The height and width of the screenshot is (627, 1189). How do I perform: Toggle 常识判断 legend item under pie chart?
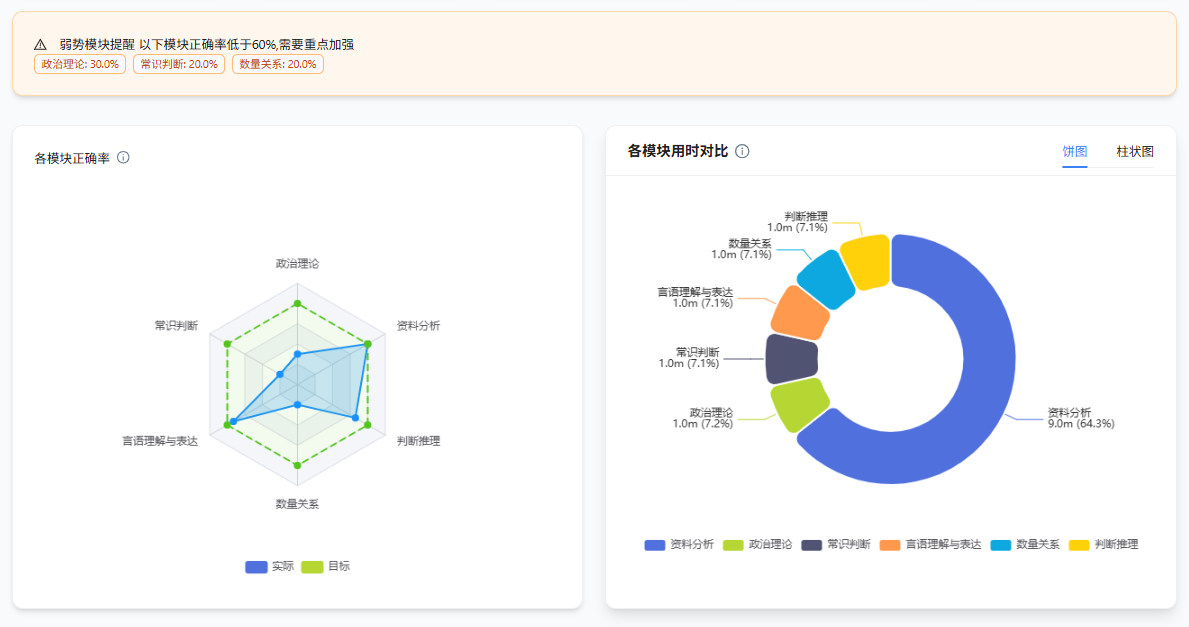coord(836,545)
